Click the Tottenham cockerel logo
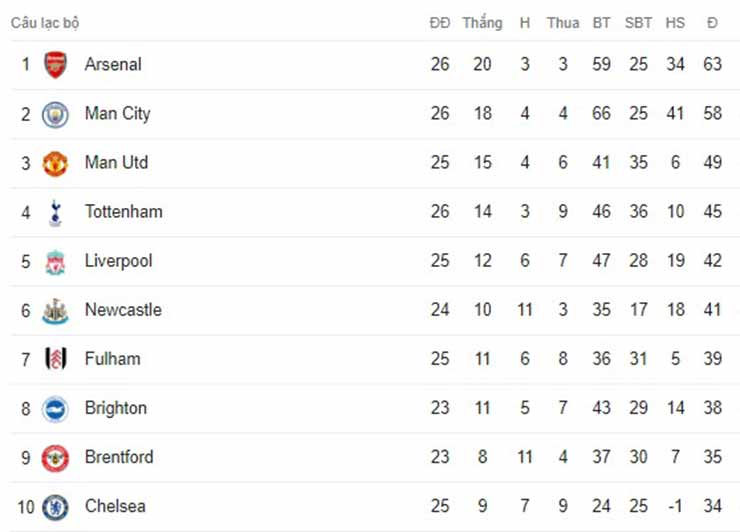The height and width of the screenshot is (532, 740). (55, 212)
